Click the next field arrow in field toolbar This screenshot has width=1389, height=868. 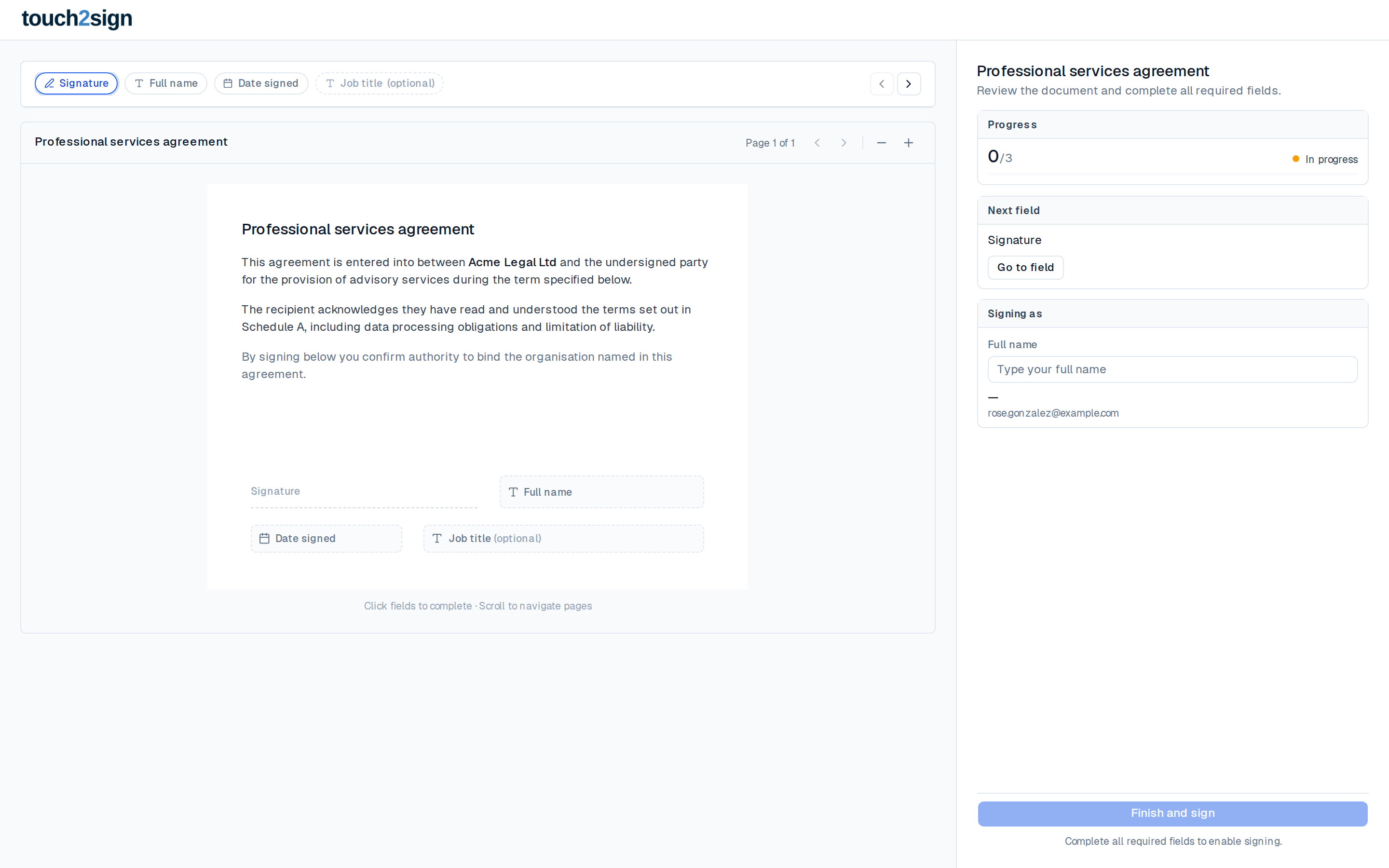[x=909, y=84]
